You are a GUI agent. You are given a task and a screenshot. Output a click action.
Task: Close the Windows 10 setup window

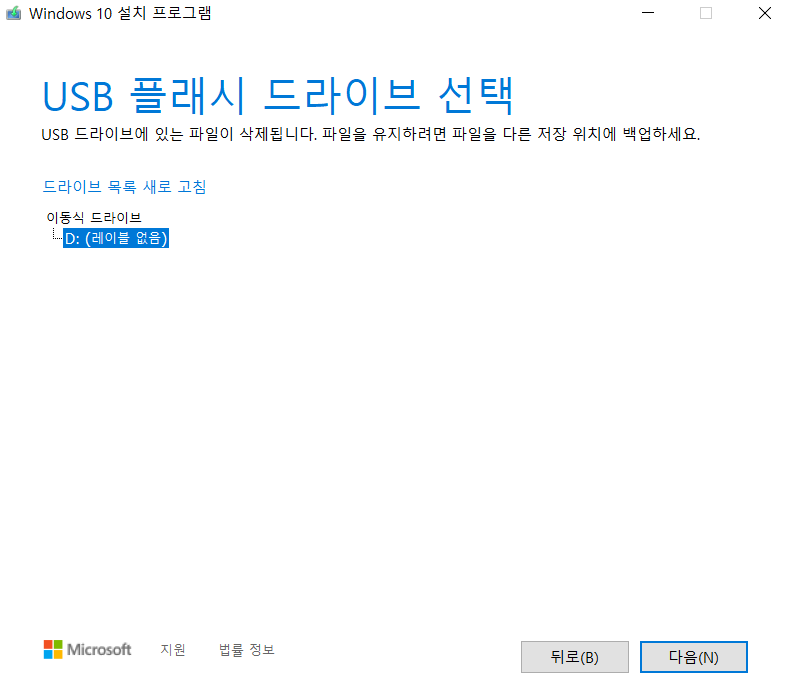pos(764,13)
